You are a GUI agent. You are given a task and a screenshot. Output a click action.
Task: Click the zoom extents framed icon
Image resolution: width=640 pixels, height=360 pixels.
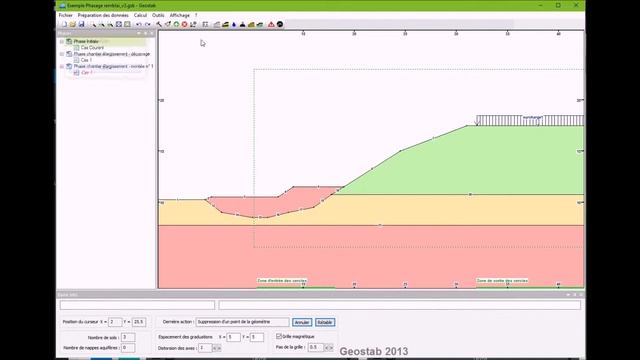pos(119,24)
